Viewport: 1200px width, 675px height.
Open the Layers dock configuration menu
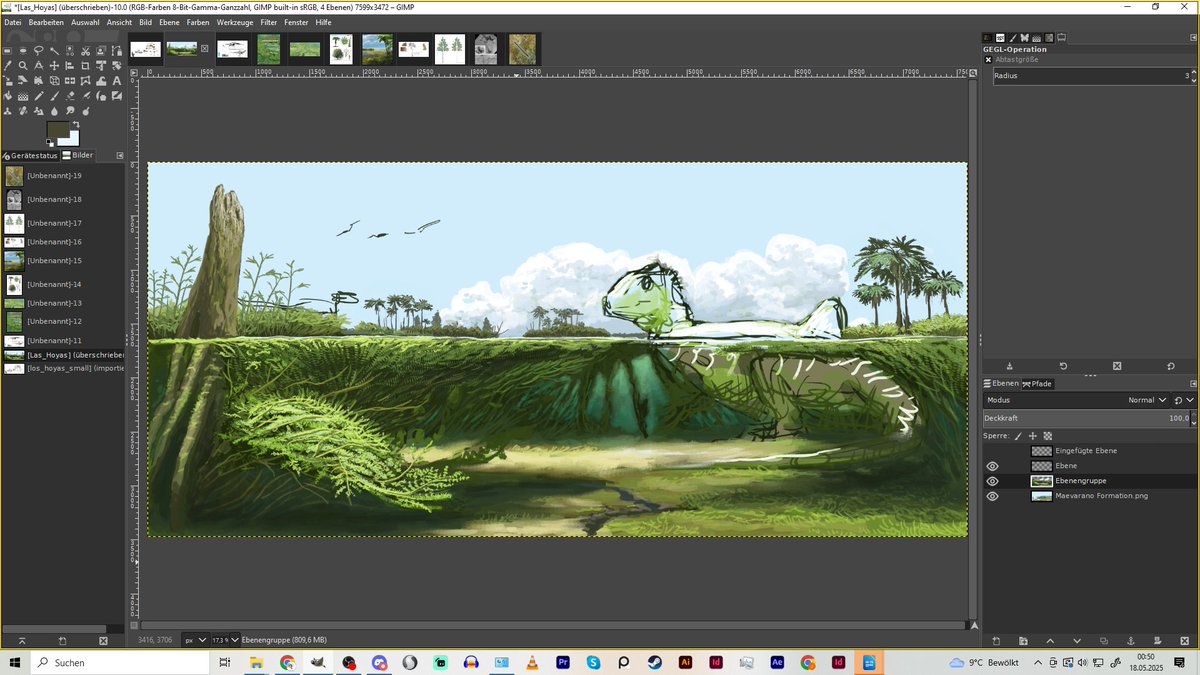tap(1193, 384)
